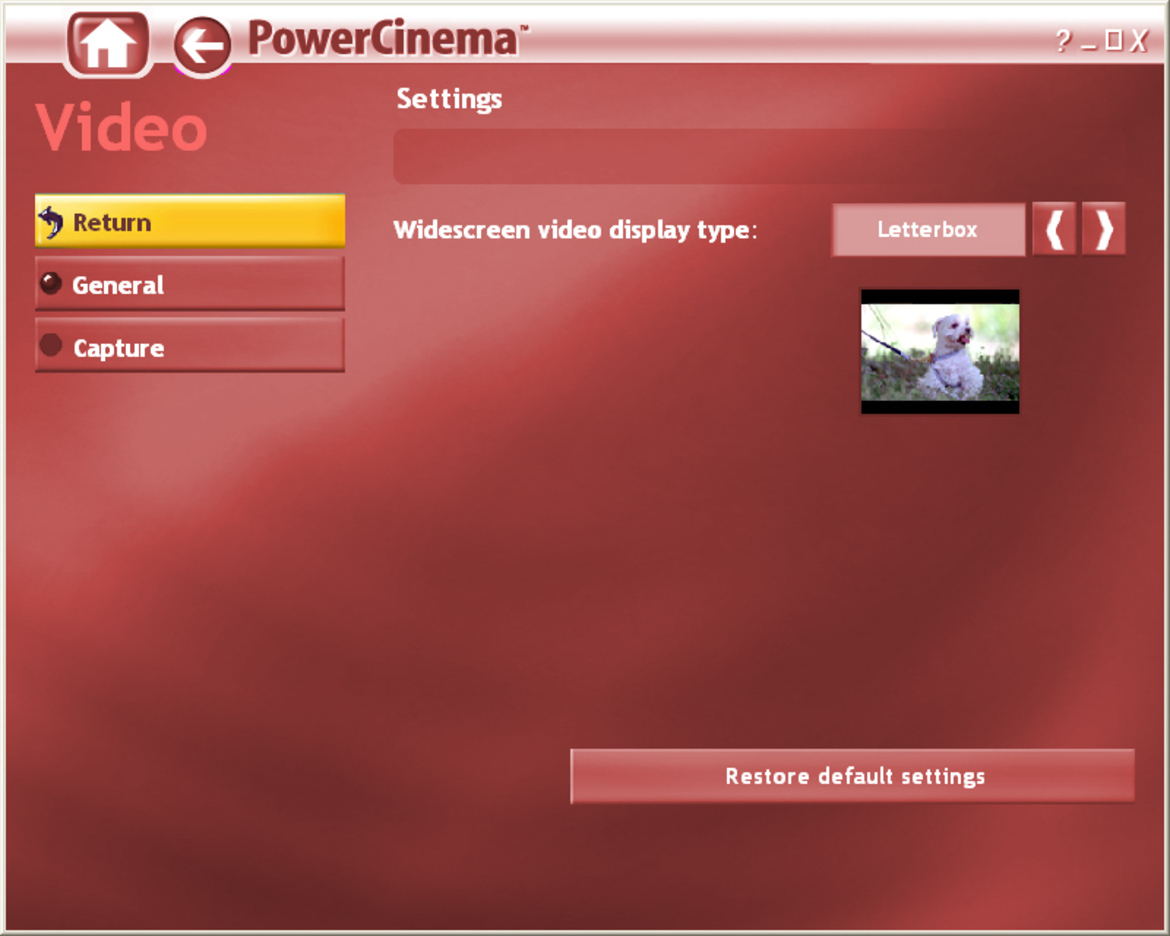Select the Return menu item
This screenshot has height=936, width=1170.
click(190, 221)
